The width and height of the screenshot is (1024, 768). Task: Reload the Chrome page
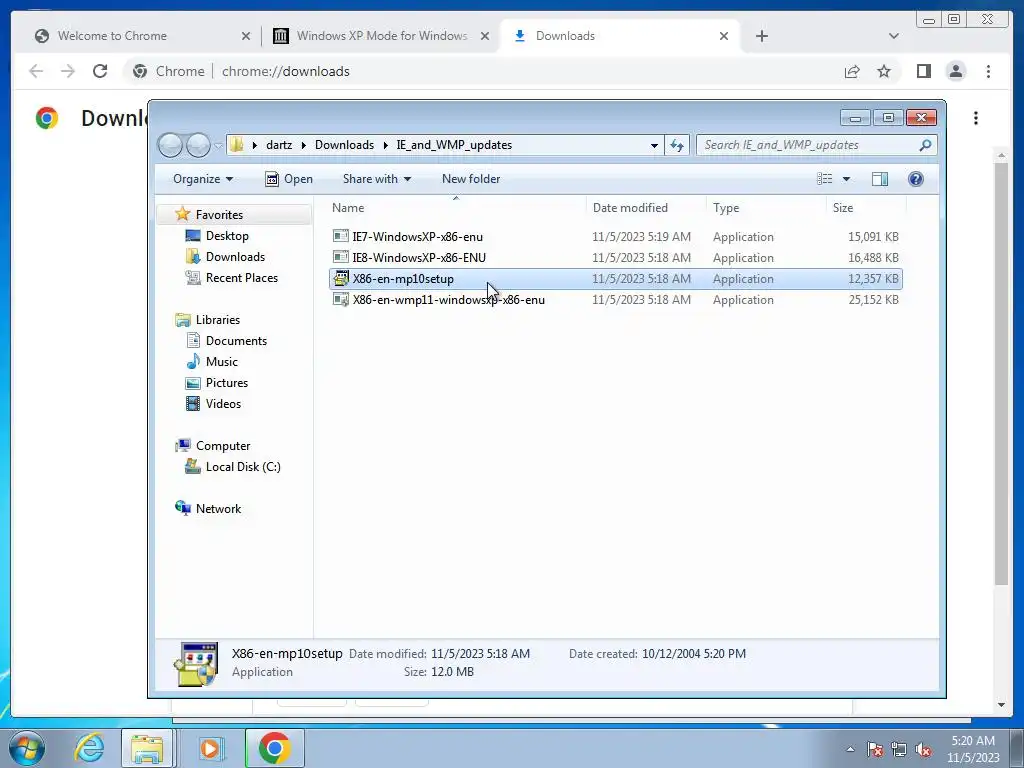[100, 71]
